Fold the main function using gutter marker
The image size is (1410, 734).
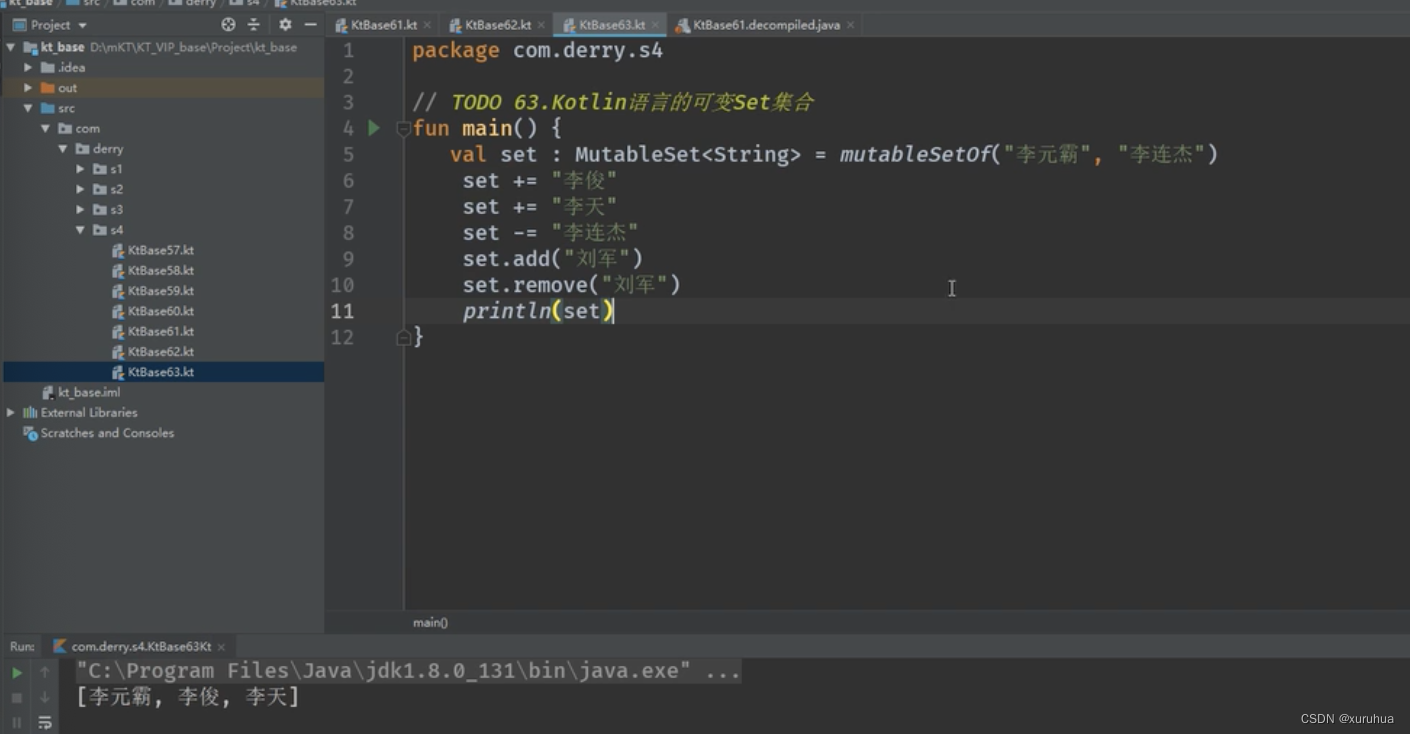(x=403, y=128)
